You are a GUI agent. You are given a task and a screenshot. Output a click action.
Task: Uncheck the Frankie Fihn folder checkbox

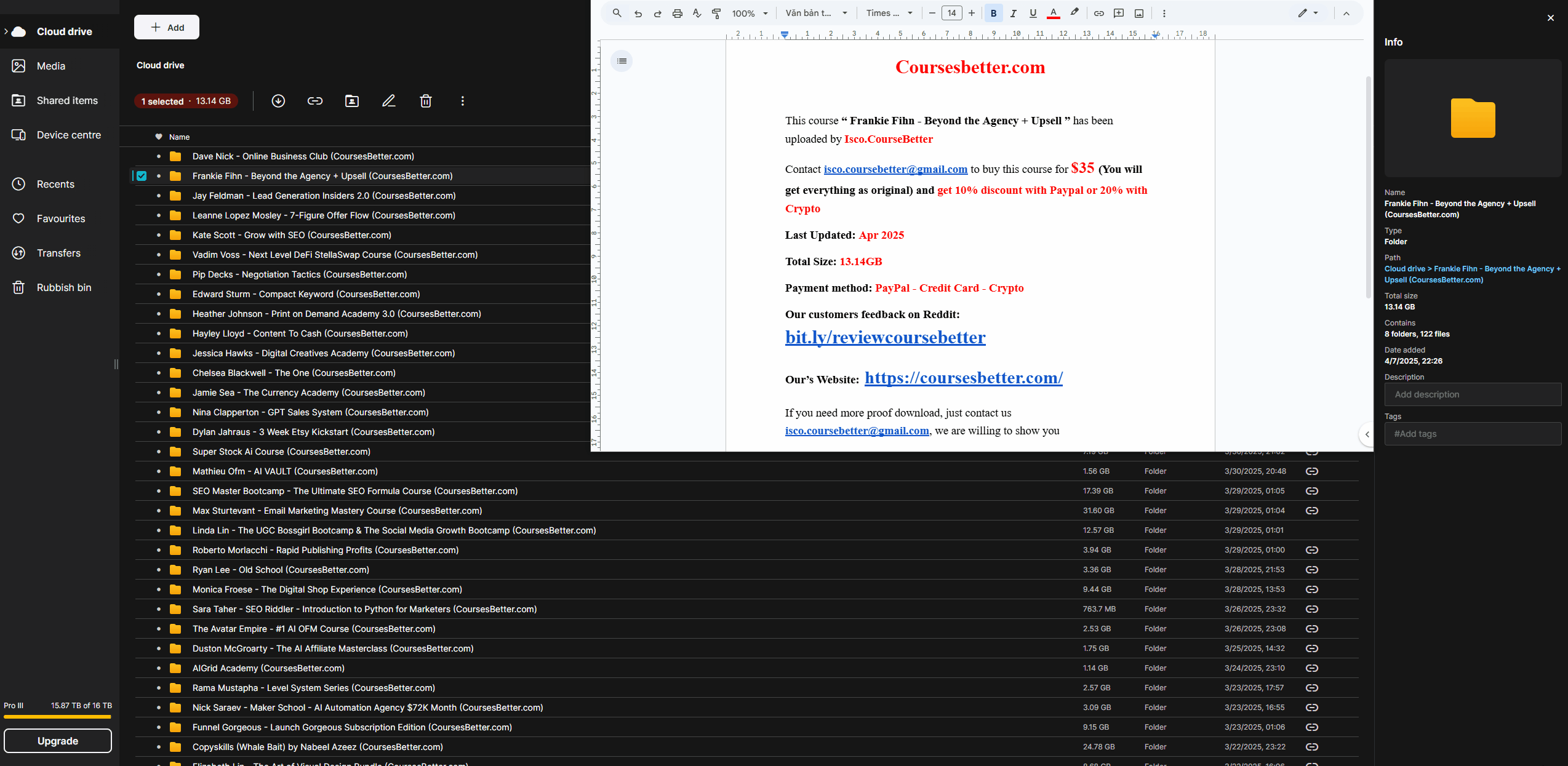142,176
